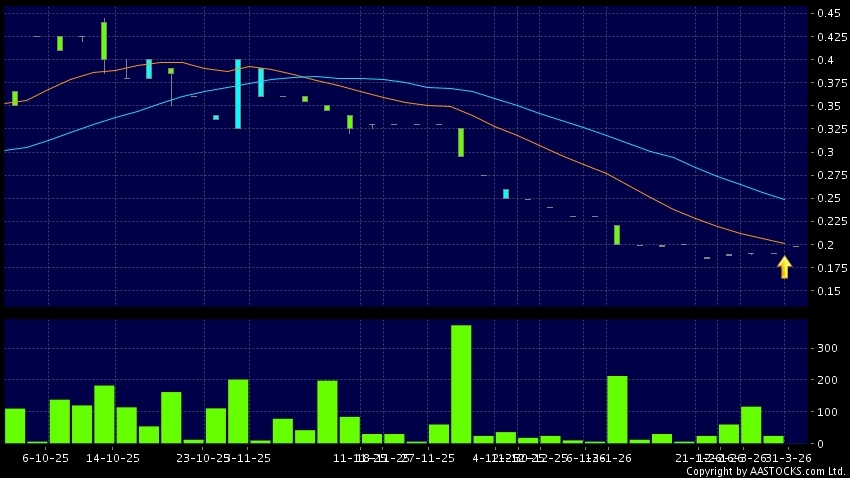850x478 pixels.
Task: Select the 0.3 price axis label
Action: tap(826, 153)
